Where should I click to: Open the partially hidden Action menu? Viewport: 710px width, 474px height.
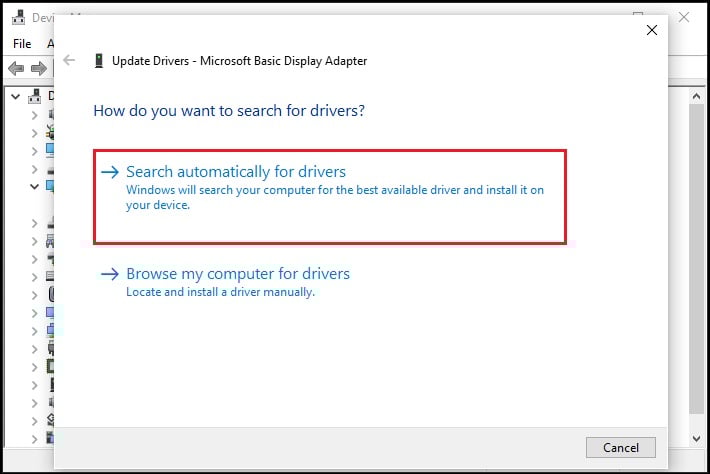point(50,44)
